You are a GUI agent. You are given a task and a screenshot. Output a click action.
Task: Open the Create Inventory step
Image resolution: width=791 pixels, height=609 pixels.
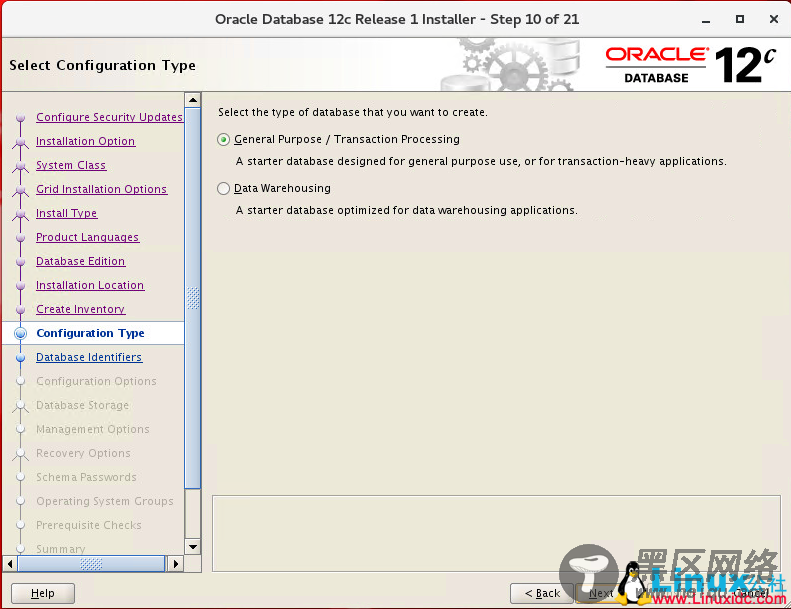(x=80, y=309)
